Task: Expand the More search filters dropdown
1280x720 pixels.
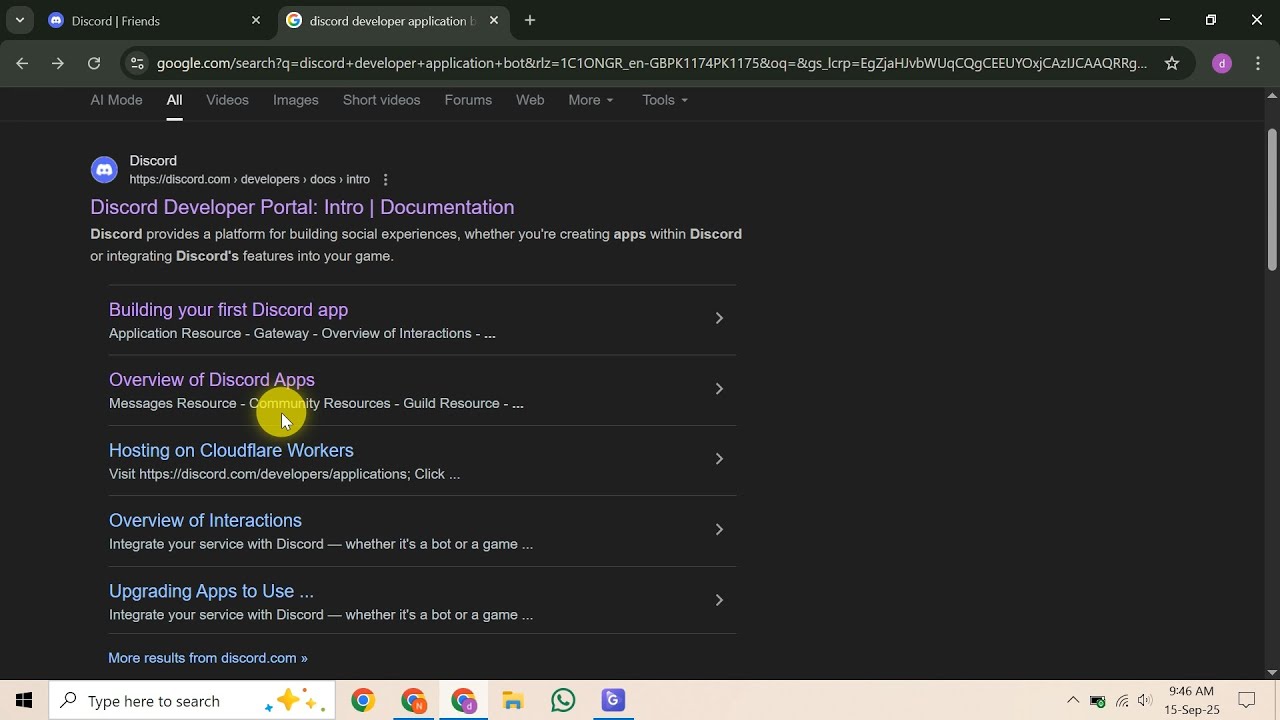Action: pyautogui.click(x=591, y=100)
